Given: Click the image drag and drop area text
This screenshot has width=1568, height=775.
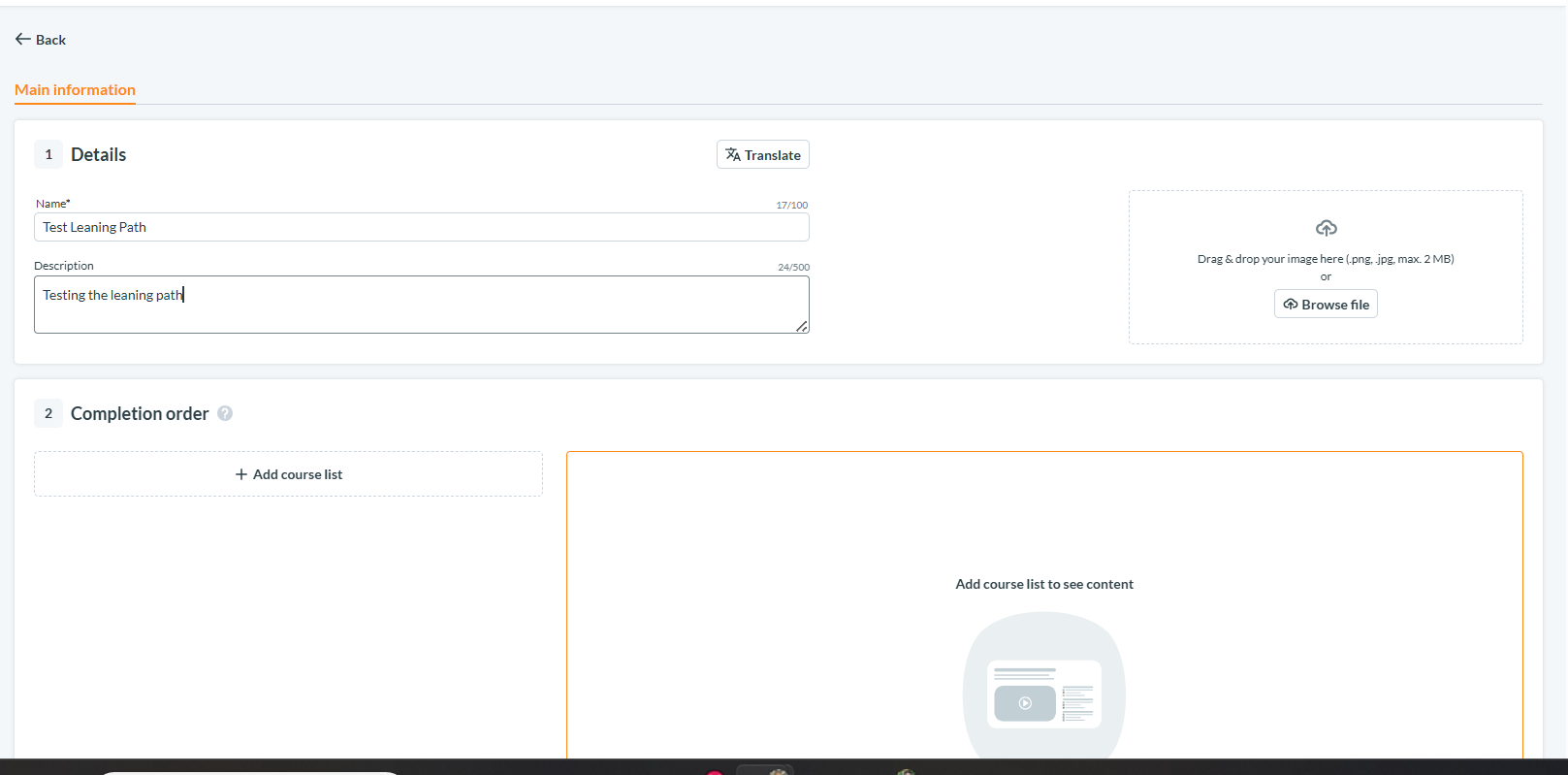Looking at the screenshot, I should click(1326, 259).
